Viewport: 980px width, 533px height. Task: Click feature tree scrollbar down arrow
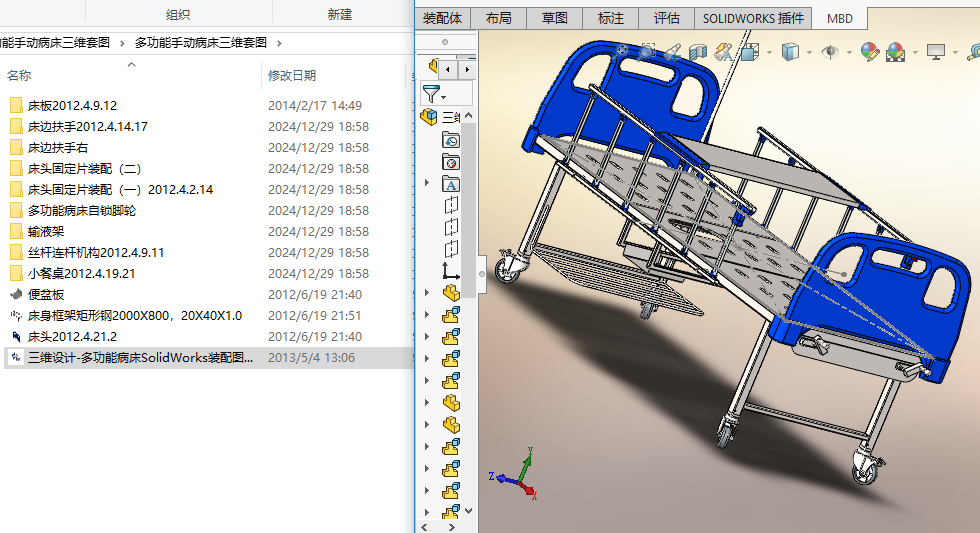point(468,511)
